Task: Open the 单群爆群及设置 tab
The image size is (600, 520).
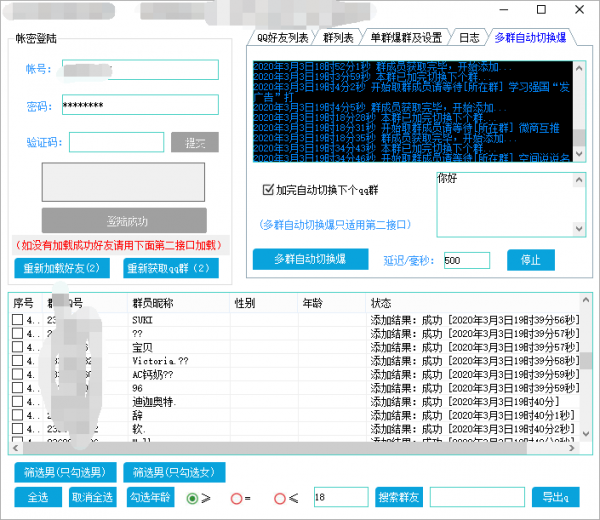Action: click(x=406, y=37)
